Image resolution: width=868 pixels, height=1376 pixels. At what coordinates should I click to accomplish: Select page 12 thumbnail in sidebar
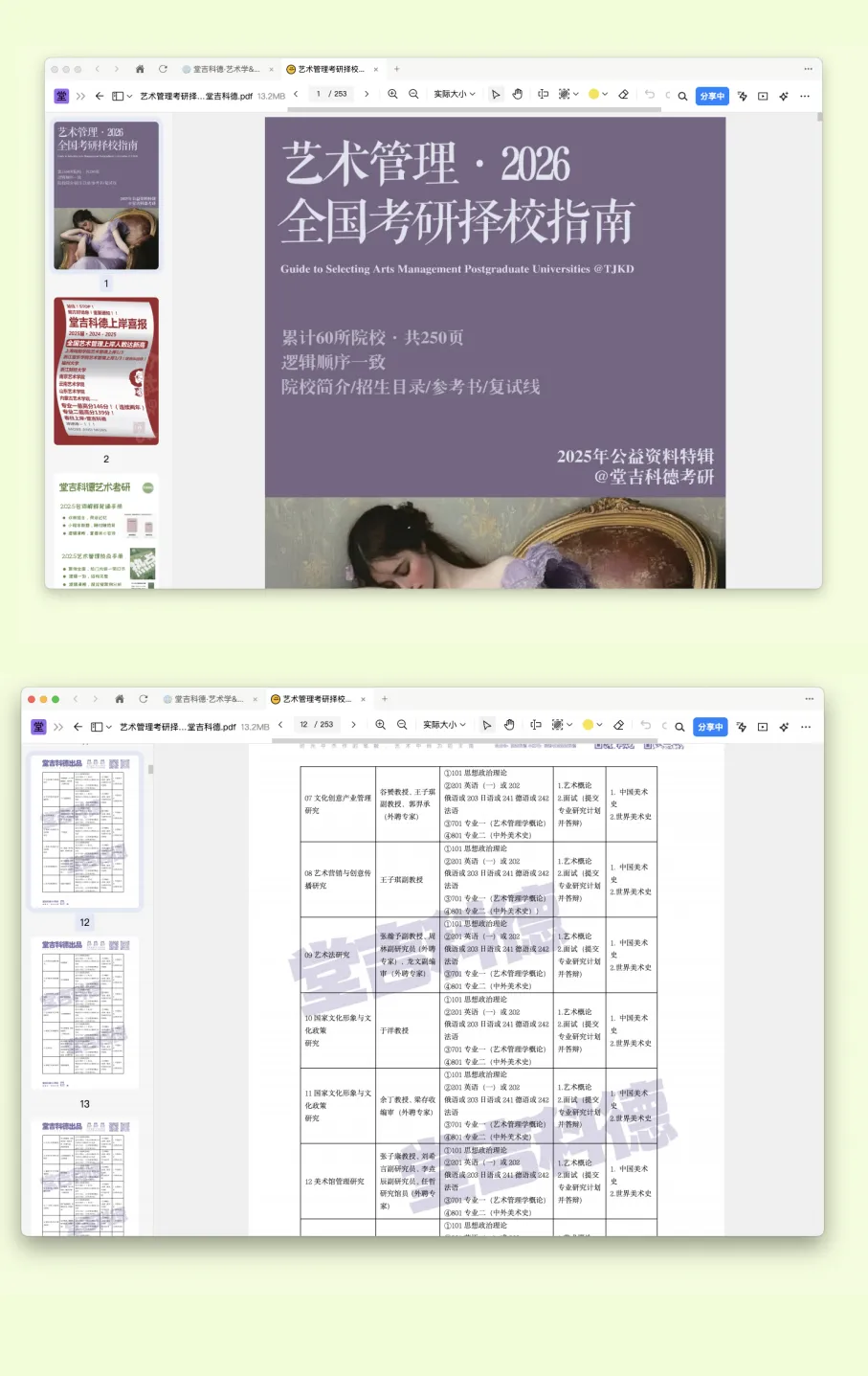(x=85, y=831)
